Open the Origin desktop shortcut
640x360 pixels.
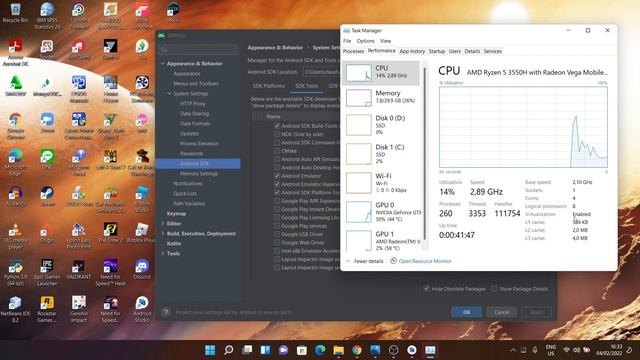pos(47,233)
